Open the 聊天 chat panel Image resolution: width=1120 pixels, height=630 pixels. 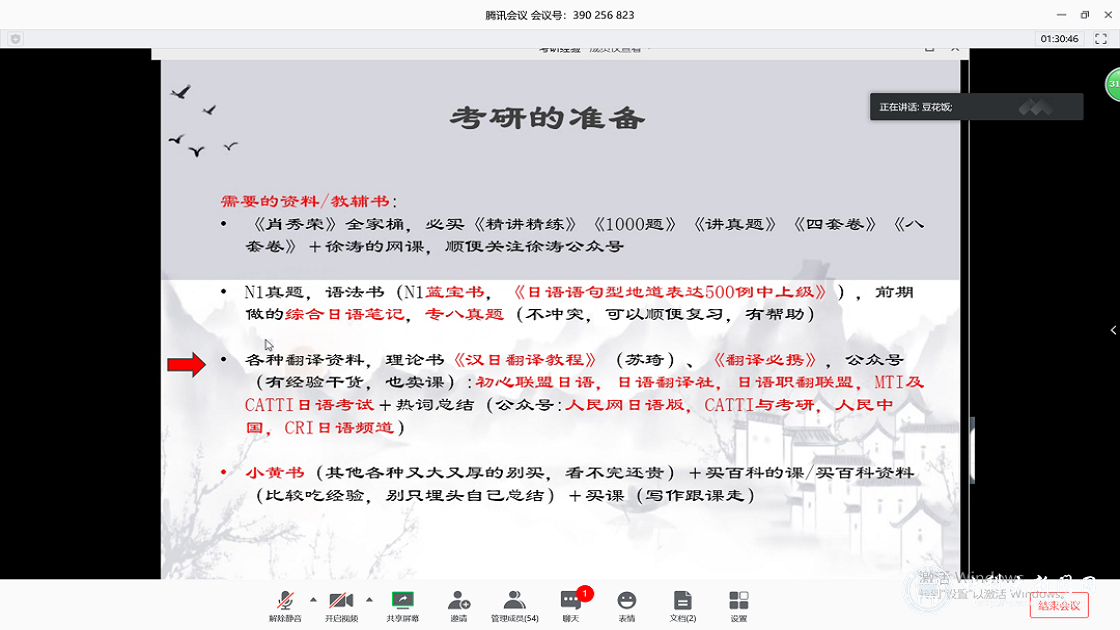[x=571, y=604]
